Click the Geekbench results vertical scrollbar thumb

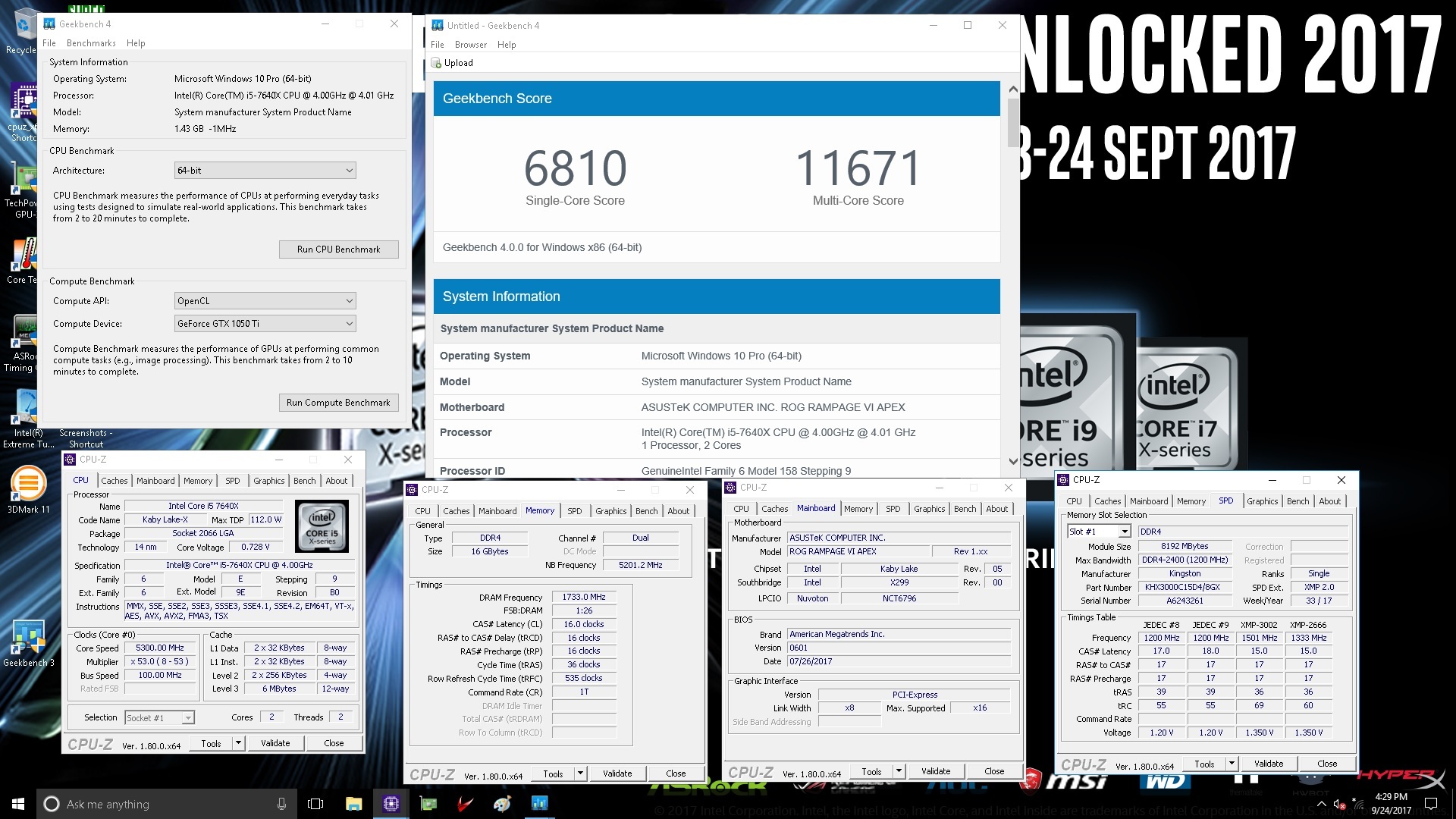[1013, 122]
